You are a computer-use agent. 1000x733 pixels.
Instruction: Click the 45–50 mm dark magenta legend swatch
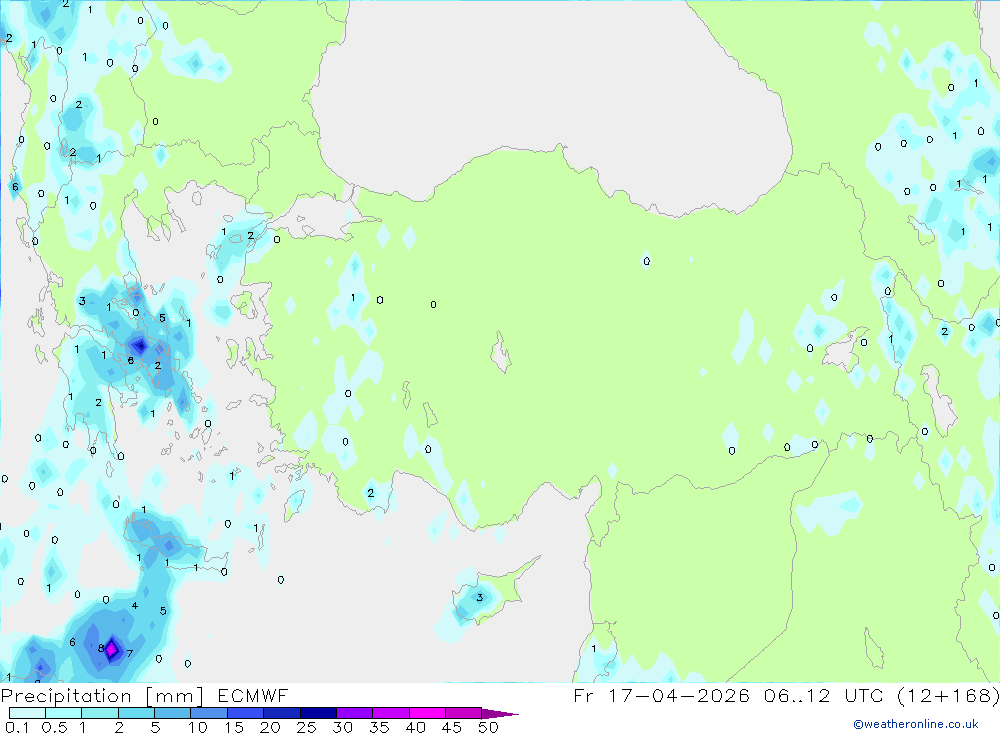(x=463, y=713)
